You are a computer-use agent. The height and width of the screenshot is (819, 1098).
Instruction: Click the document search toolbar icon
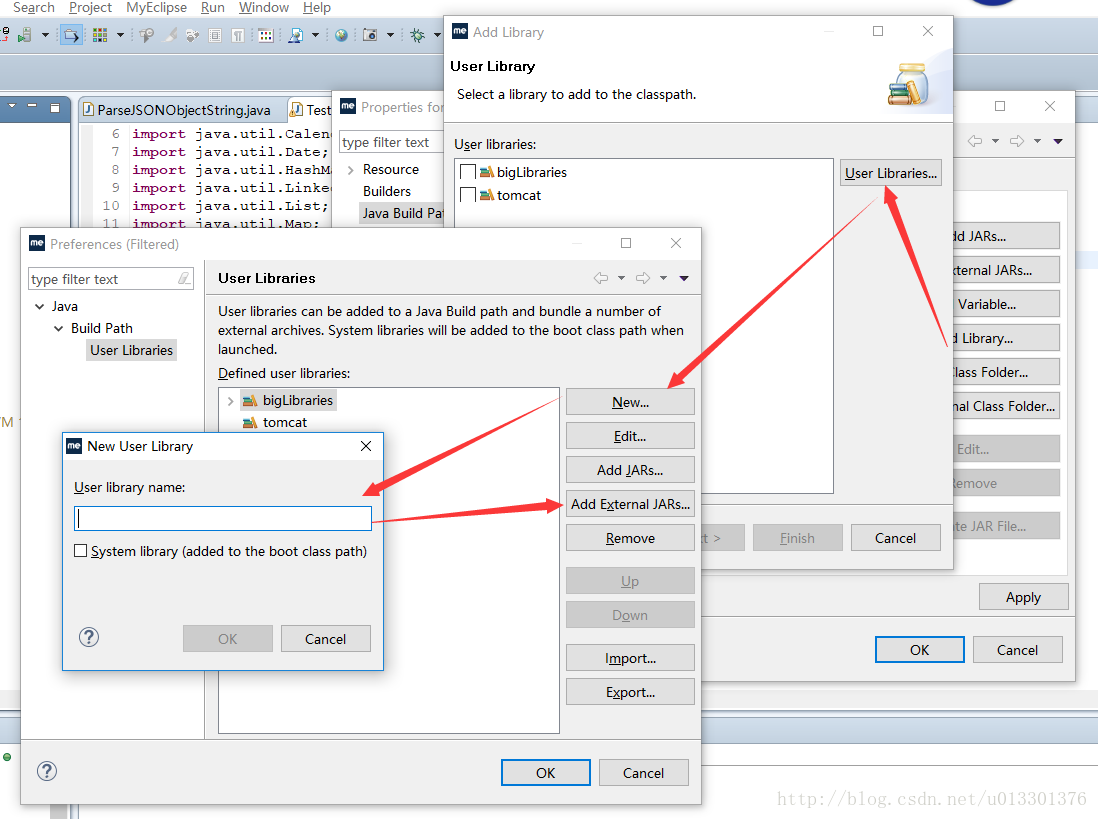point(296,35)
